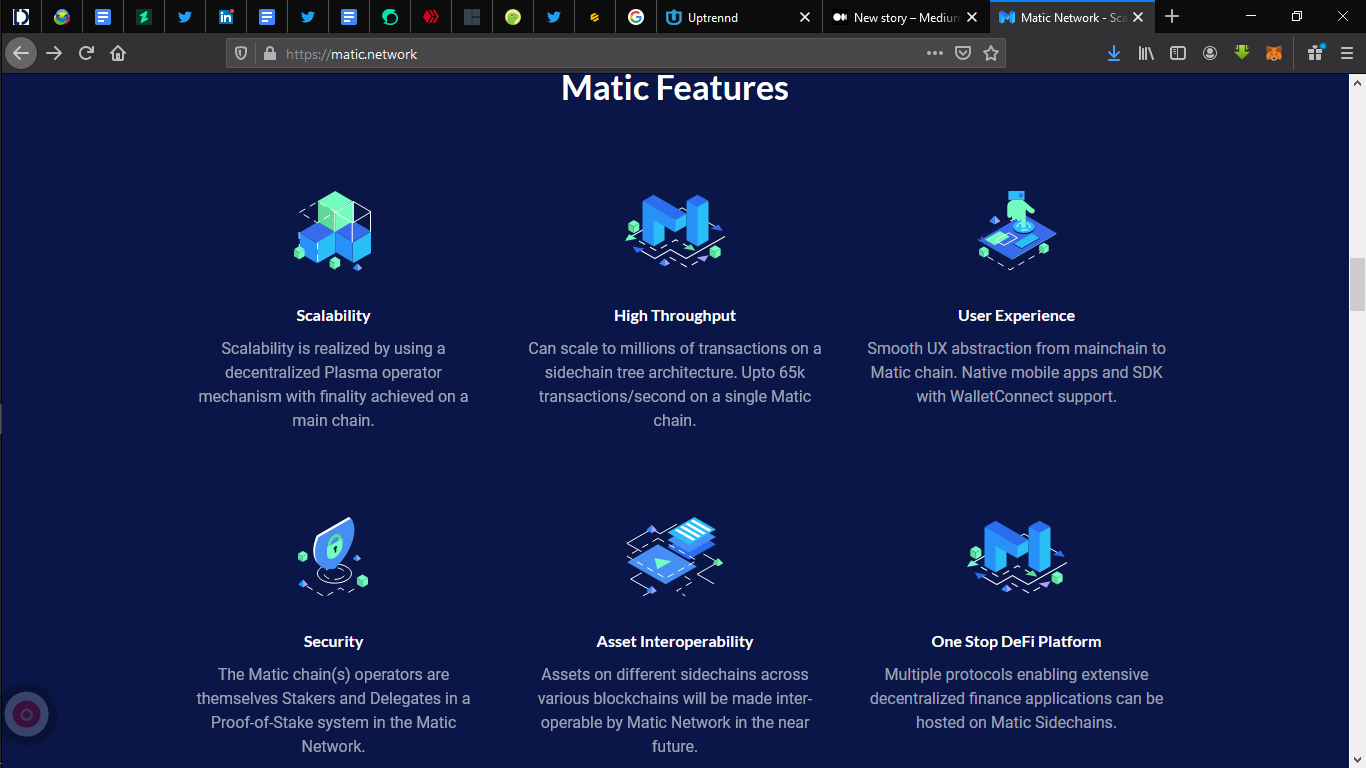Viewport: 1366px width, 768px height.
Task: Save page to Pocket
Action: click(963, 53)
